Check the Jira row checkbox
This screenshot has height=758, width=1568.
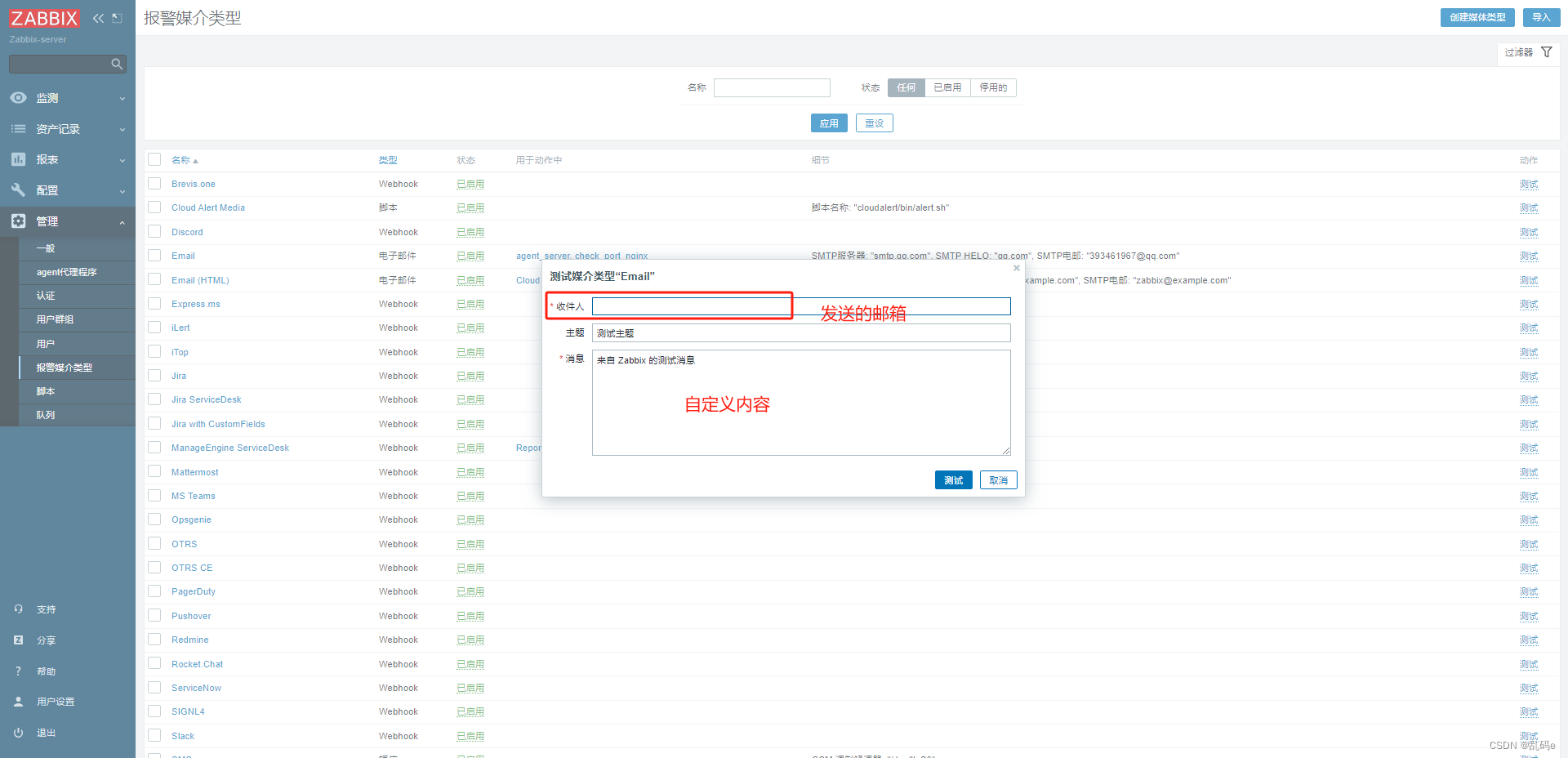tap(154, 376)
